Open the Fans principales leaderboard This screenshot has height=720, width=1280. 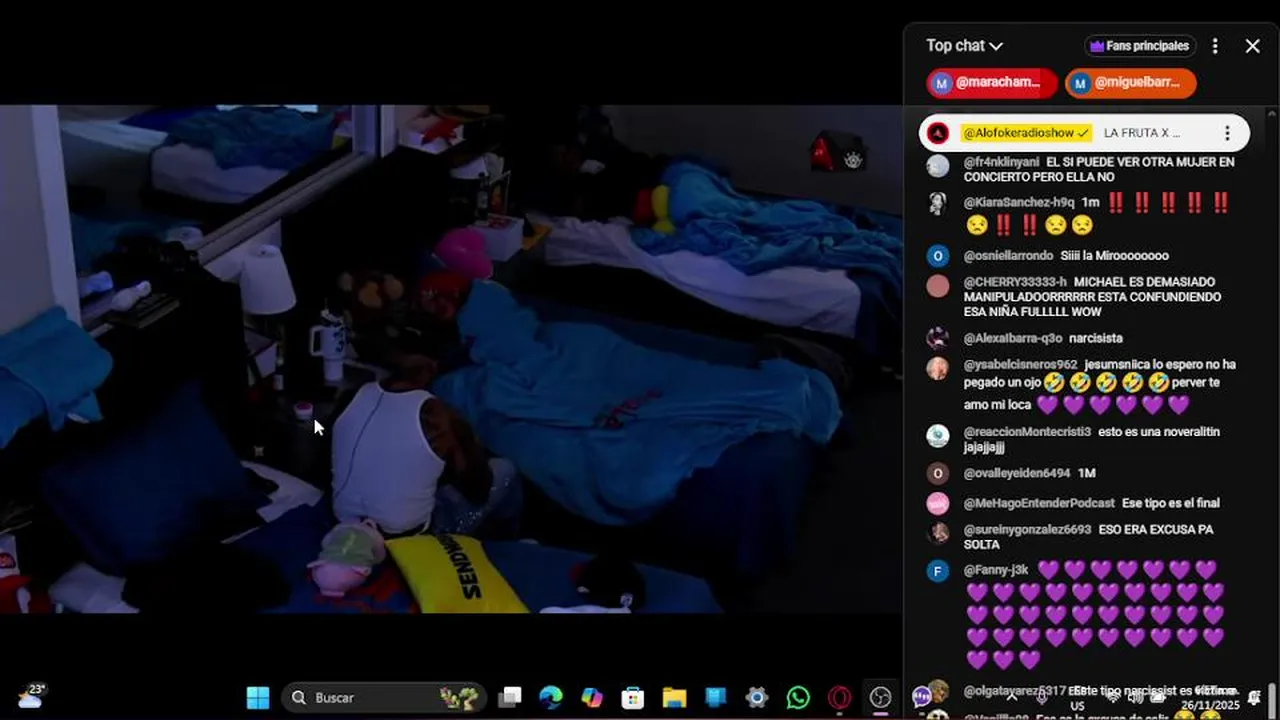pyautogui.click(x=1140, y=46)
